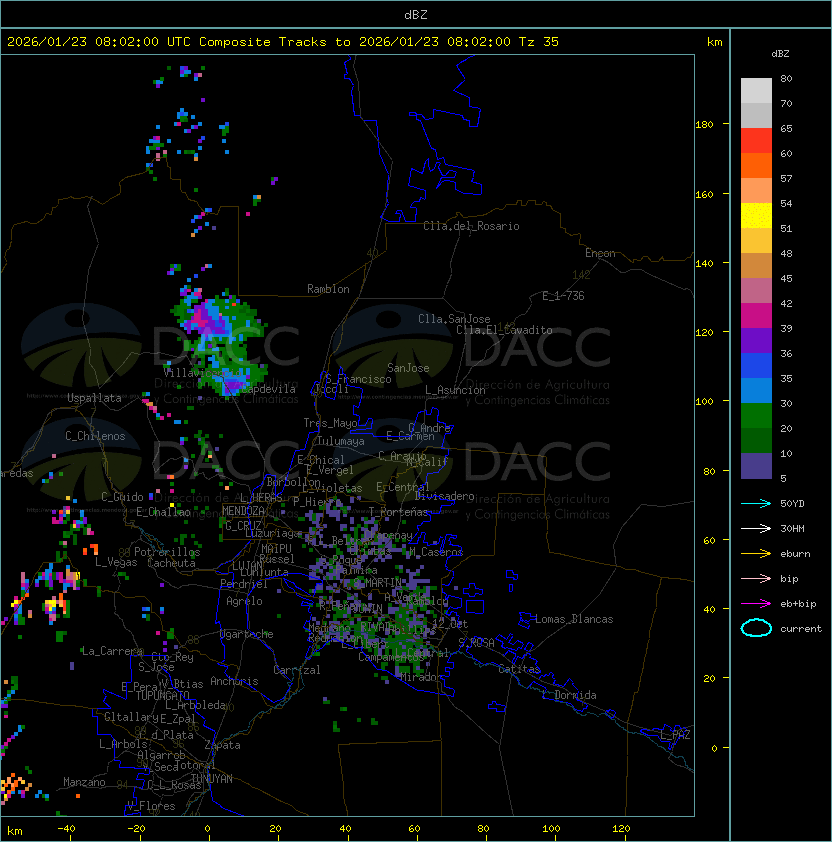Select the bright green swatch near 30
The width and height of the screenshot is (832, 842).
(x=756, y=416)
